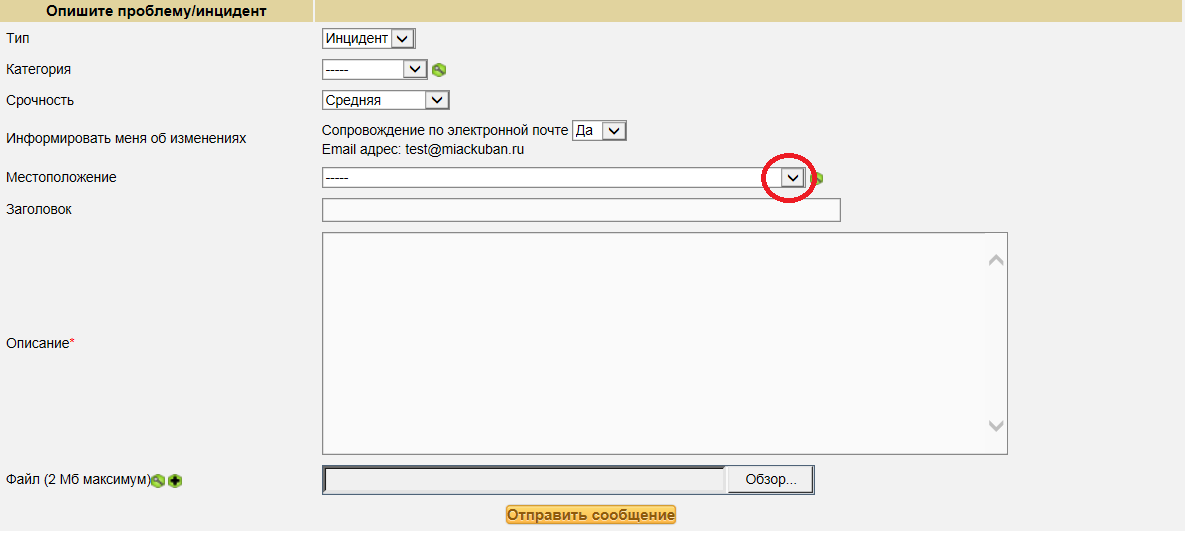
Task: Expand the Местоположение dropdown arrow
Action: point(792,177)
